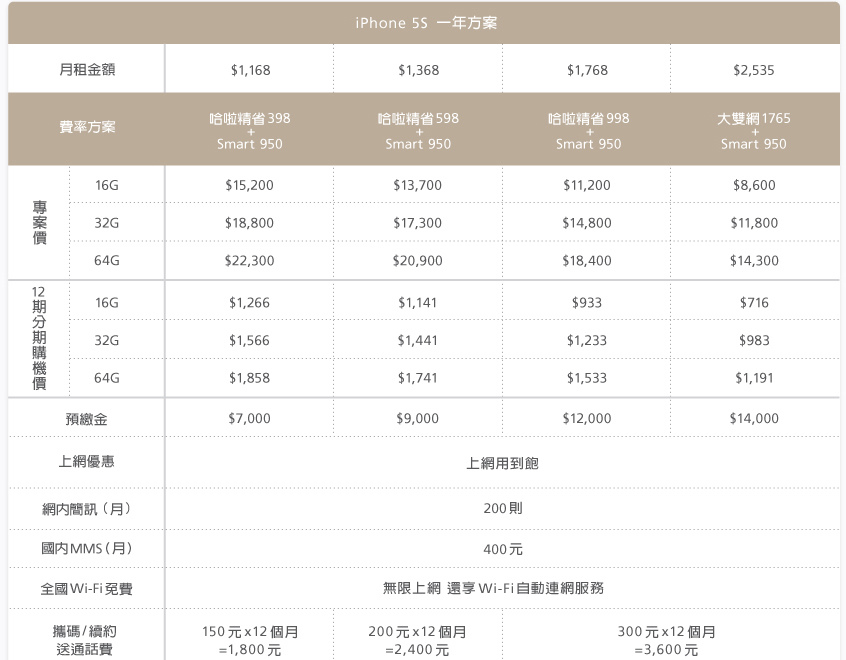This screenshot has width=846, height=660.
Task: Click the $983 installment cell
Action: point(754,341)
